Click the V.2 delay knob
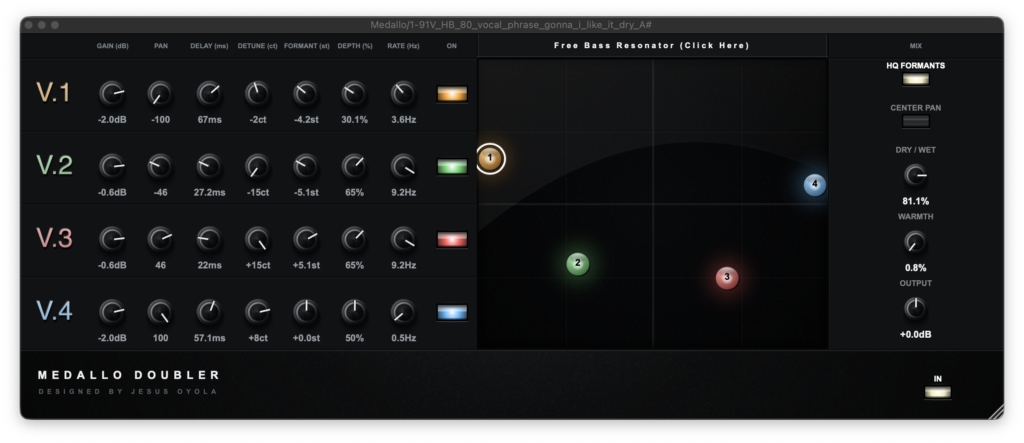Screen dimensions: 1024x443 pyautogui.click(x=209, y=167)
